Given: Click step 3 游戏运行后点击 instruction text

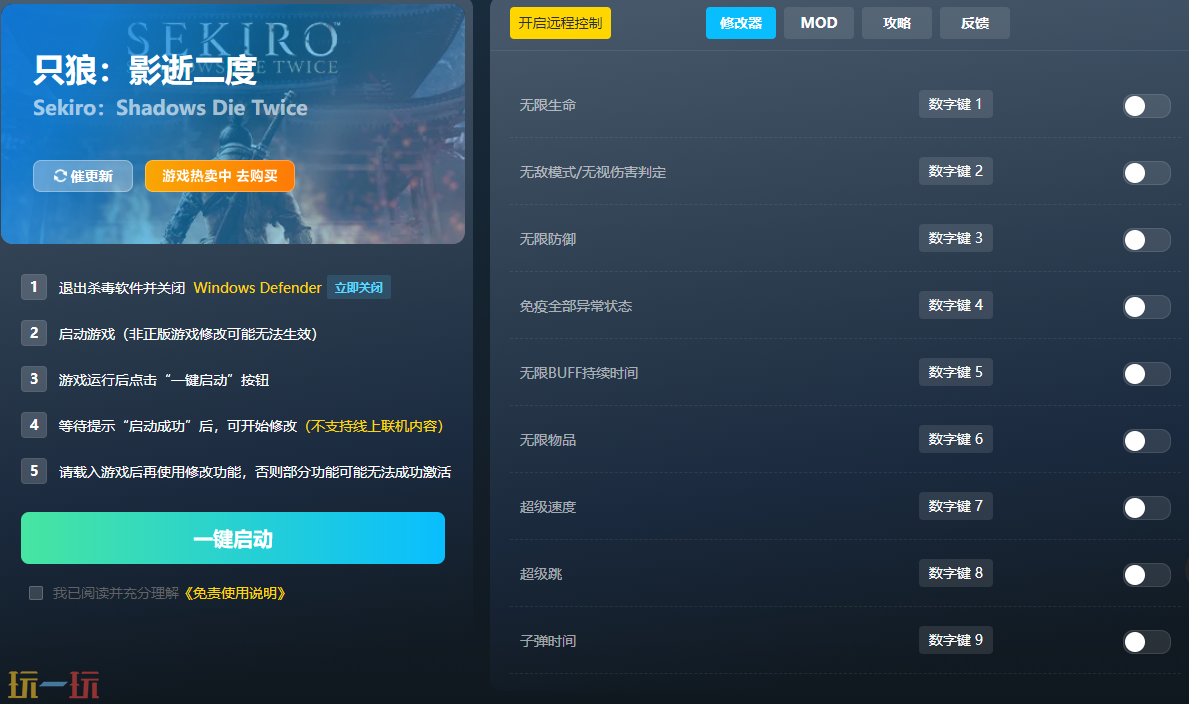Looking at the screenshot, I should tap(164, 380).
